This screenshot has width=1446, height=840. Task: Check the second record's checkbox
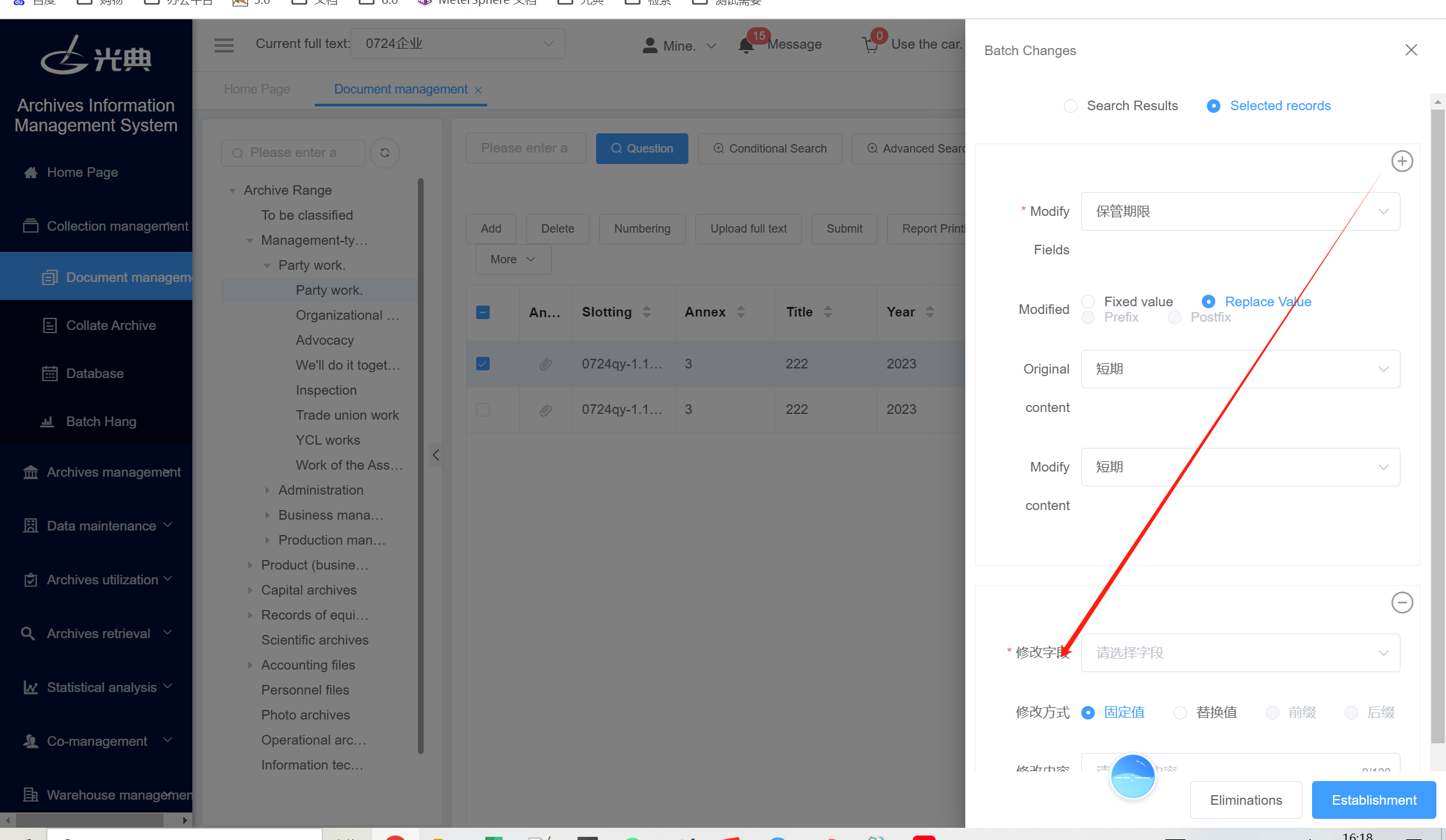[x=483, y=409]
